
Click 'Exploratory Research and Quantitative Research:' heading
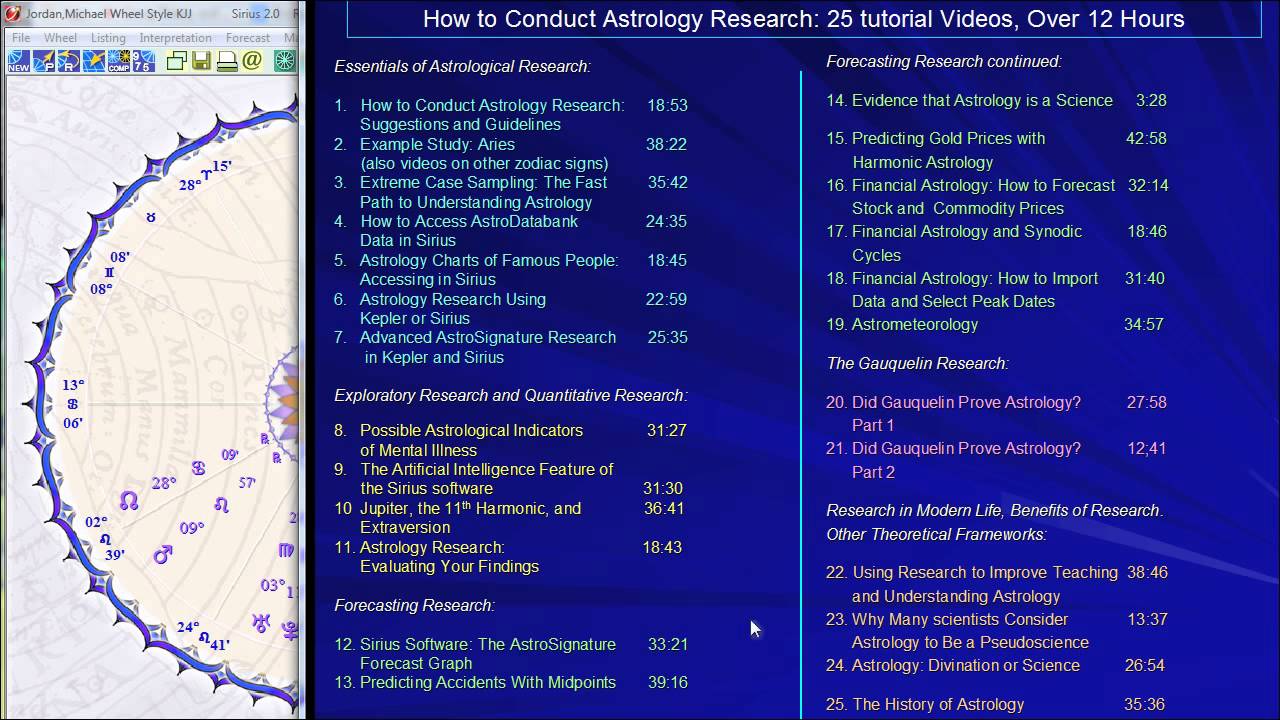click(x=511, y=396)
